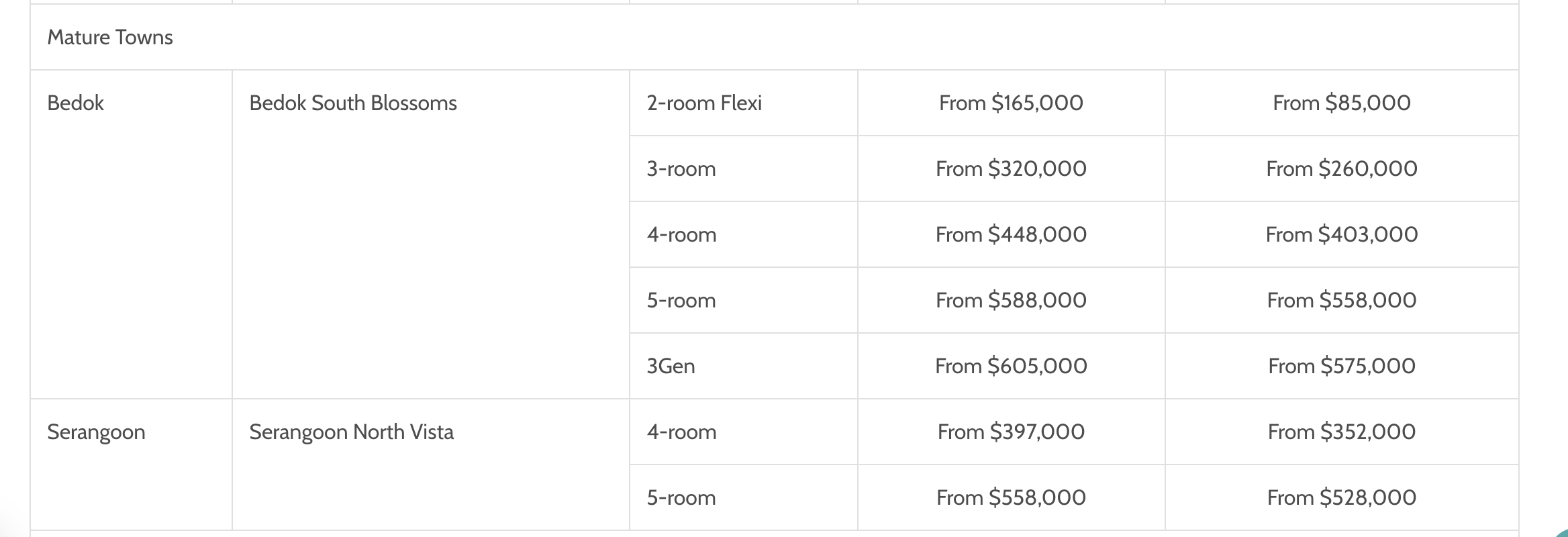Screen dimensions: 1568x537
Task: Click the From $403,000 price cell
Action: tap(1342, 234)
